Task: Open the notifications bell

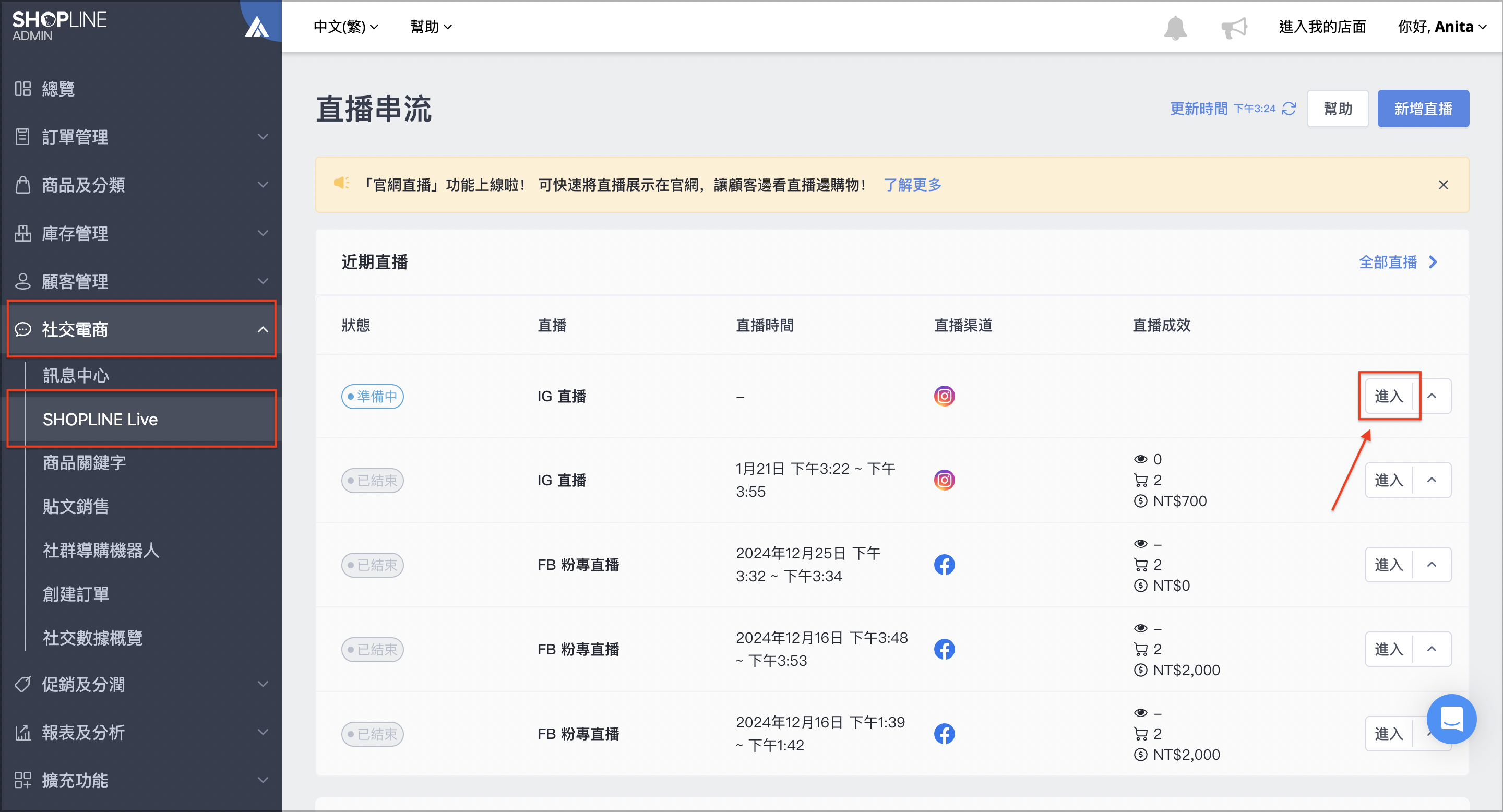Action: (1175, 28)
